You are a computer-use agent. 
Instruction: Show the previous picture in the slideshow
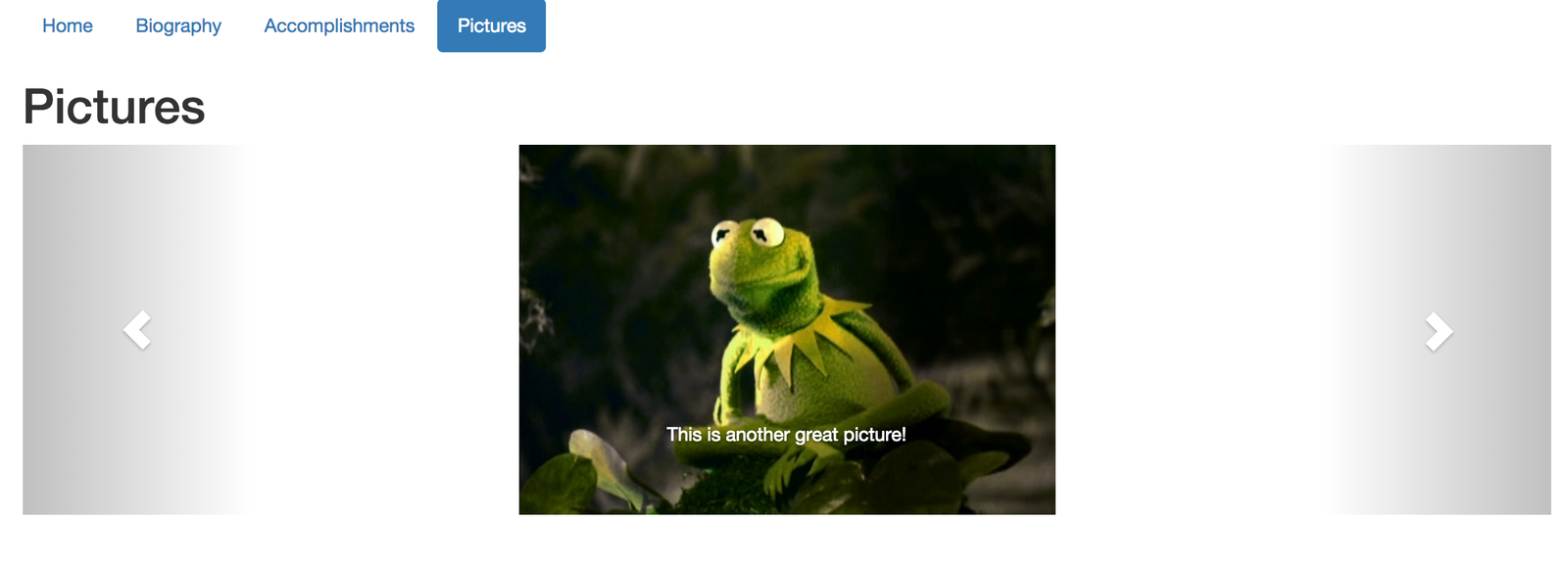coord(137,330)
